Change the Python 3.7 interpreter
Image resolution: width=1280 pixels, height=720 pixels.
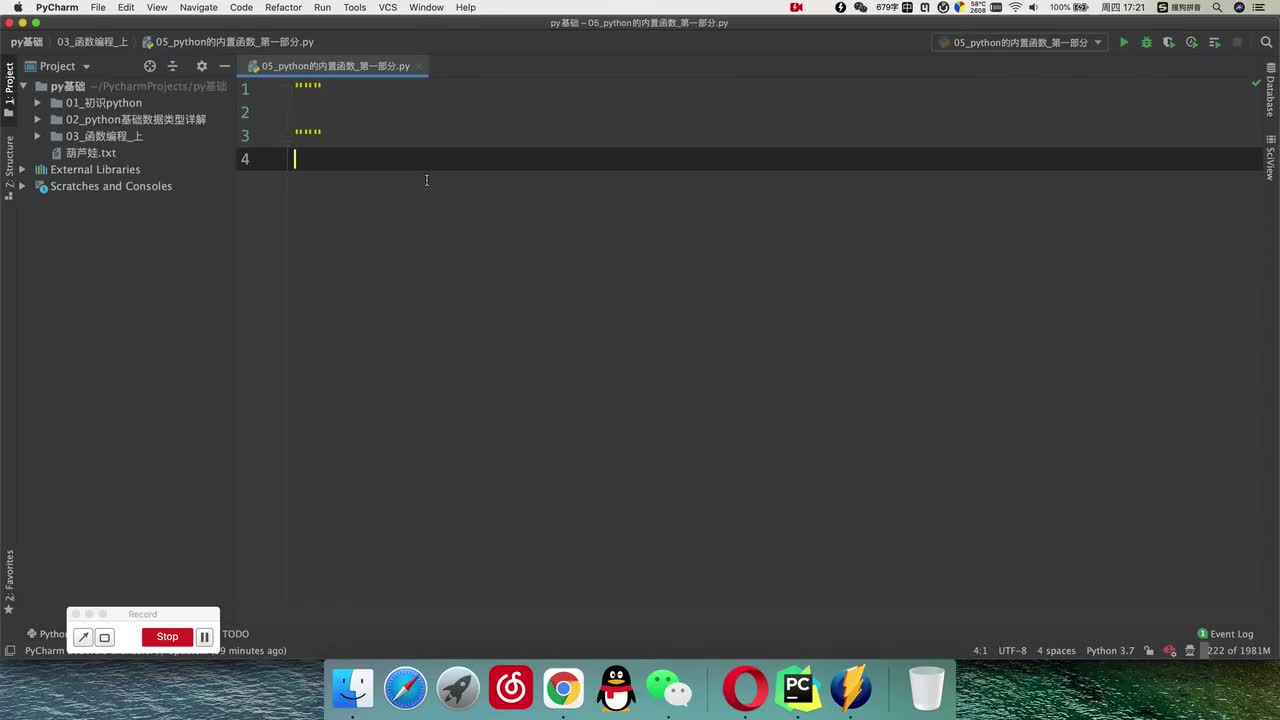[x=1110, y=651]
